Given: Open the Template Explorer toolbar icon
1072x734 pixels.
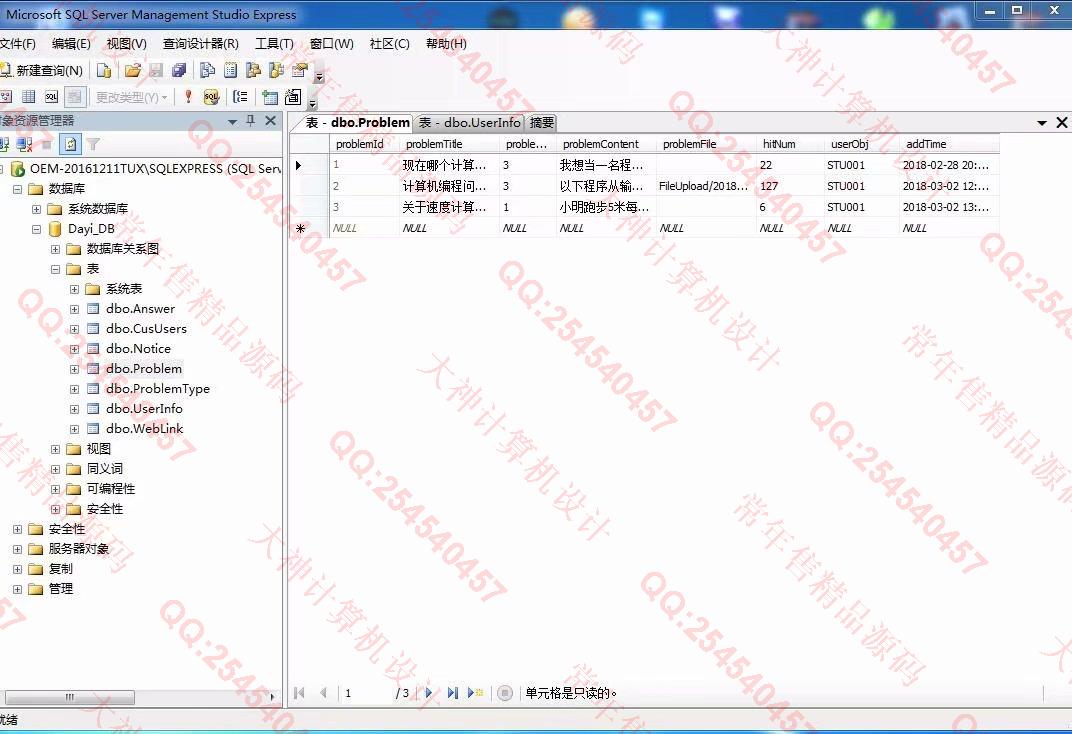Looking at the screenshot, I should (277, 70).
